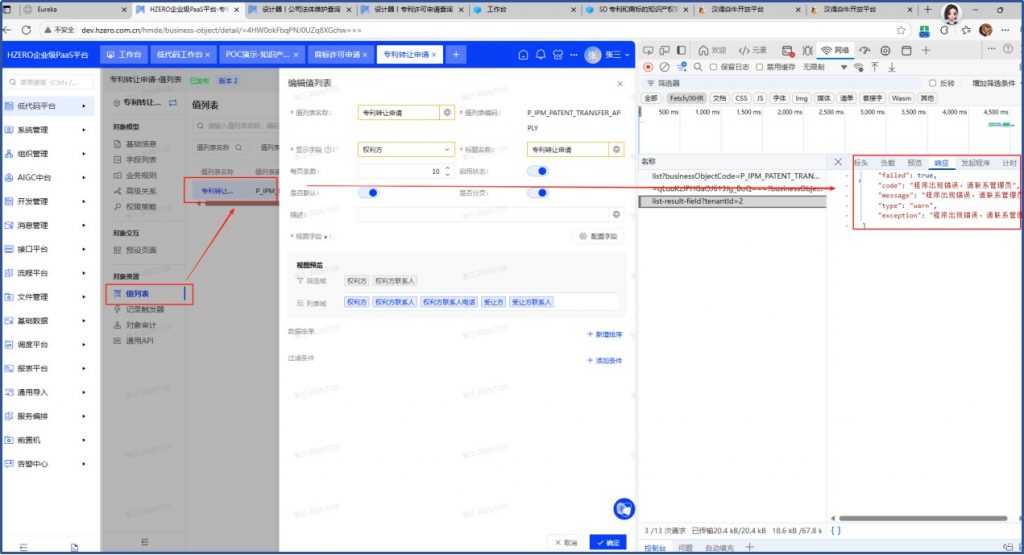Click the notification bell in HZERO header

pos(541,54)
